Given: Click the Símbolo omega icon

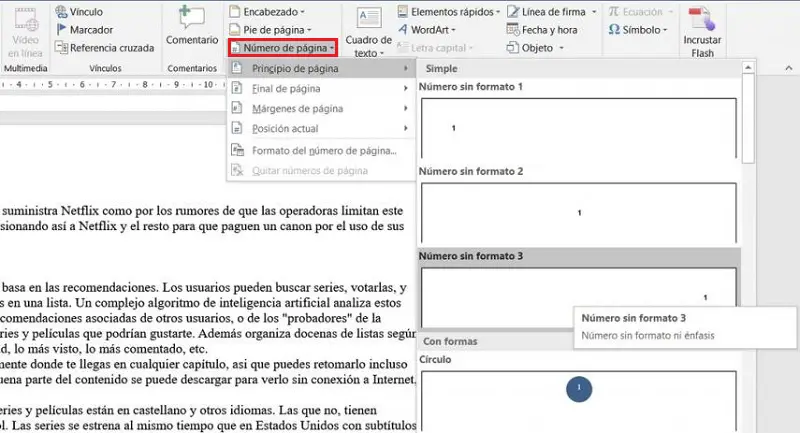Looking at the screenshot, I should click(614, 30).
